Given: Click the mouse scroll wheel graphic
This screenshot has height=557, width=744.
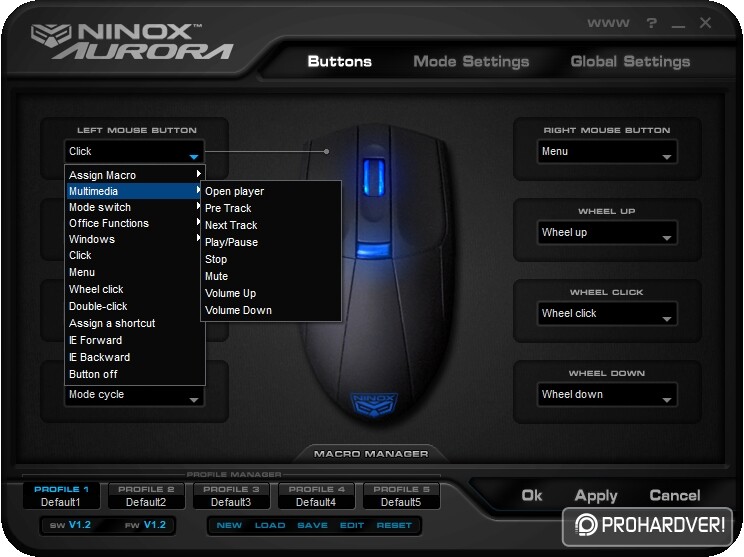Looking at the screenshot, I should (374, 177).
